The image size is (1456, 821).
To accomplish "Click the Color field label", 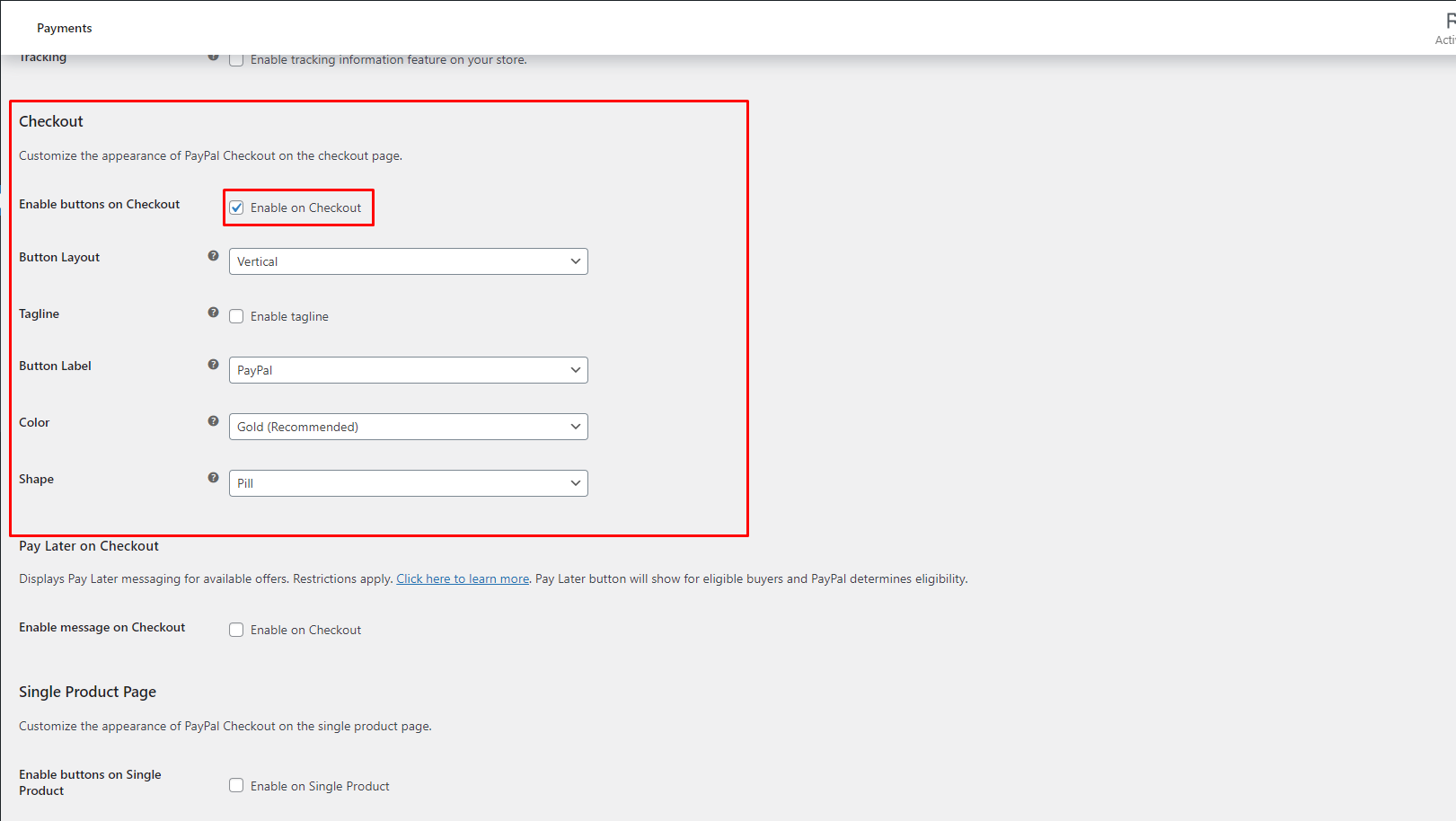I will tap(34, 422).
